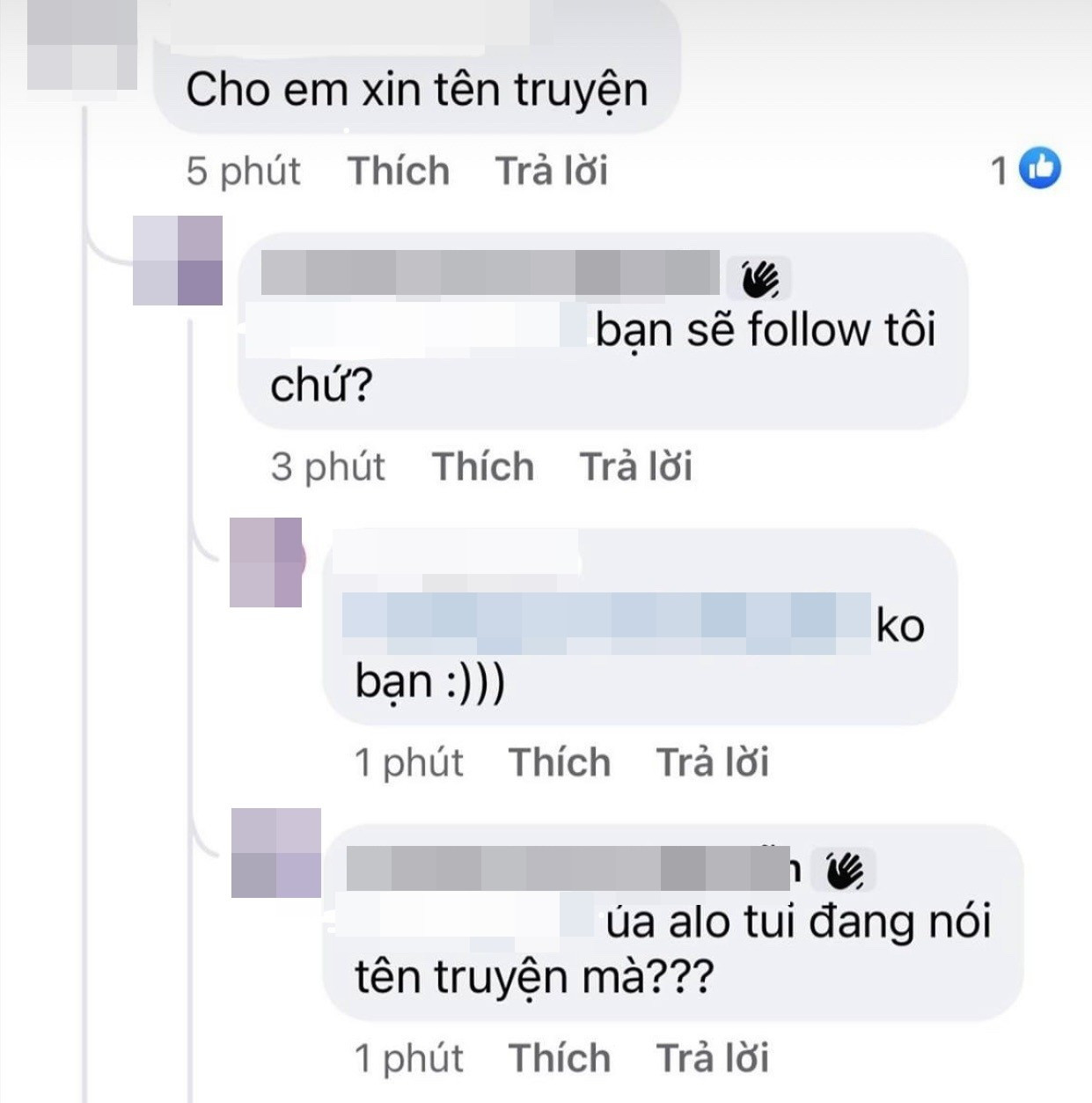1092x1103 pixels.
Task: Click the blurred author name of the first reply
Action: pos(490,272)
